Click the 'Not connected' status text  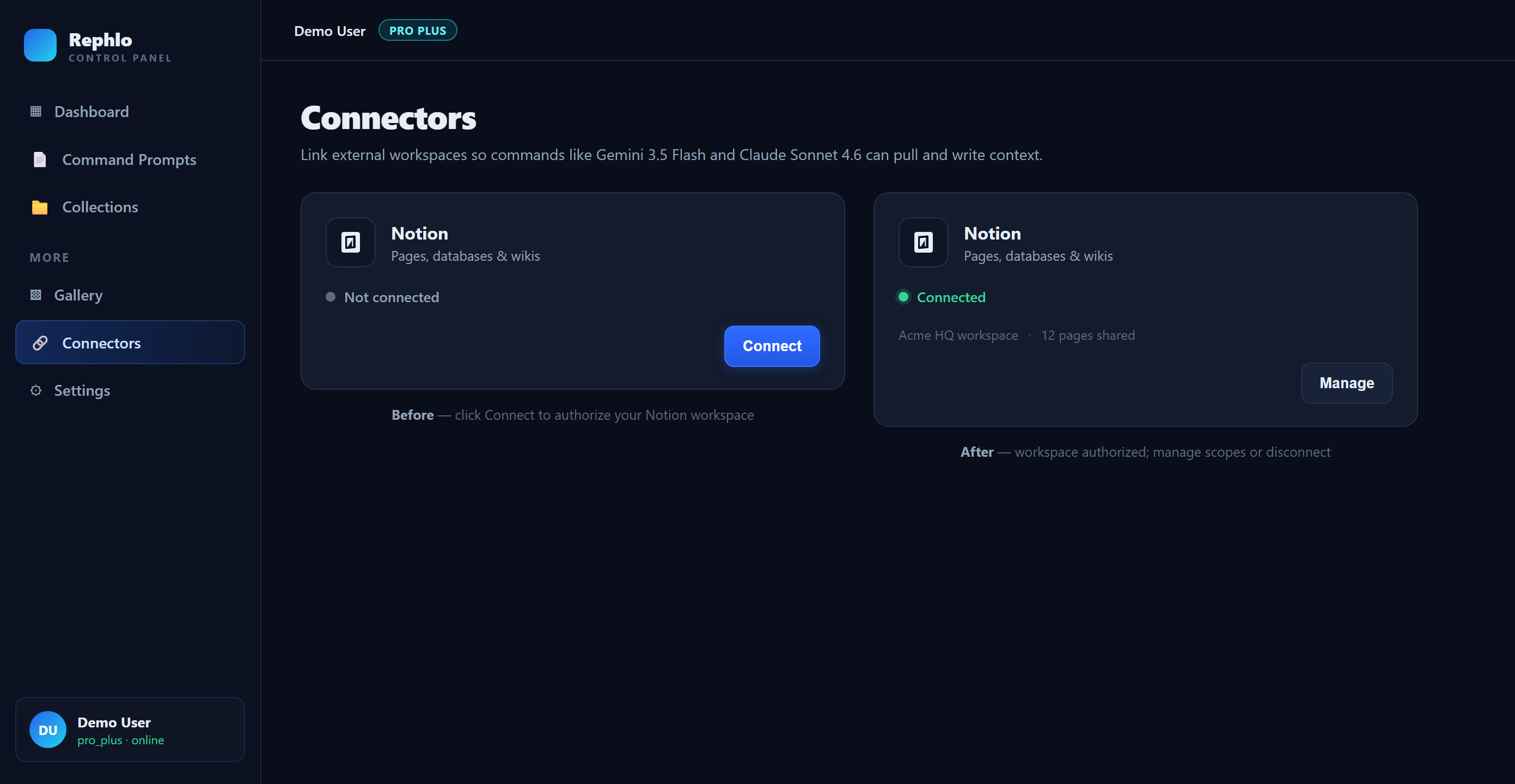pyautogui.click(x=392, y=297)
